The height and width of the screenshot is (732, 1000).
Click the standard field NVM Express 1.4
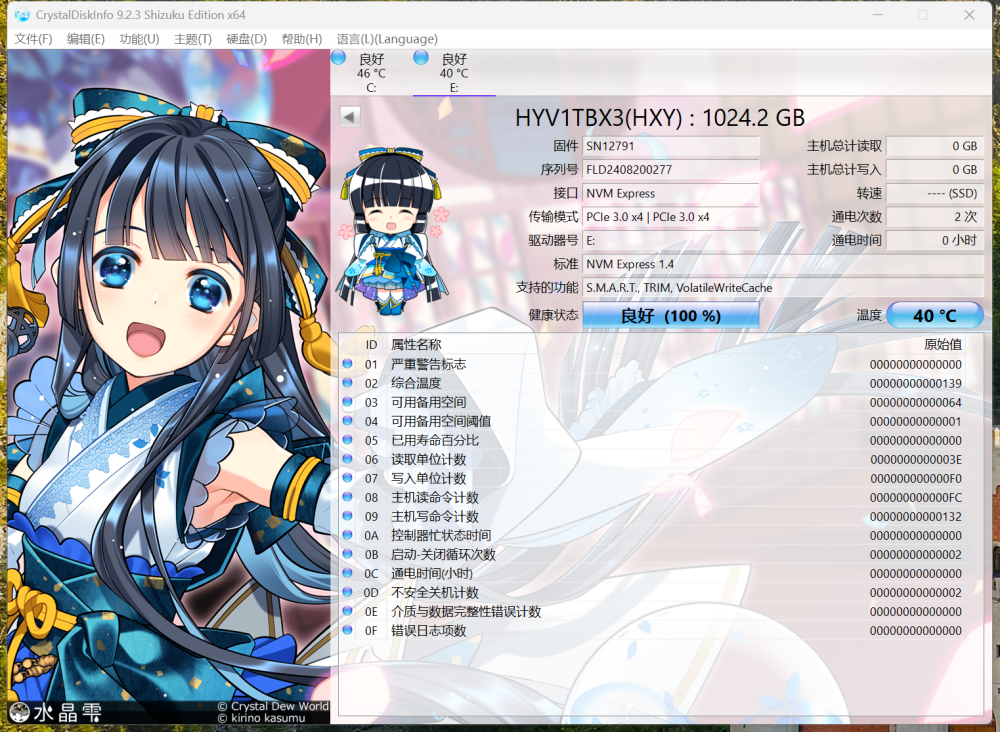tap(783, 264)
